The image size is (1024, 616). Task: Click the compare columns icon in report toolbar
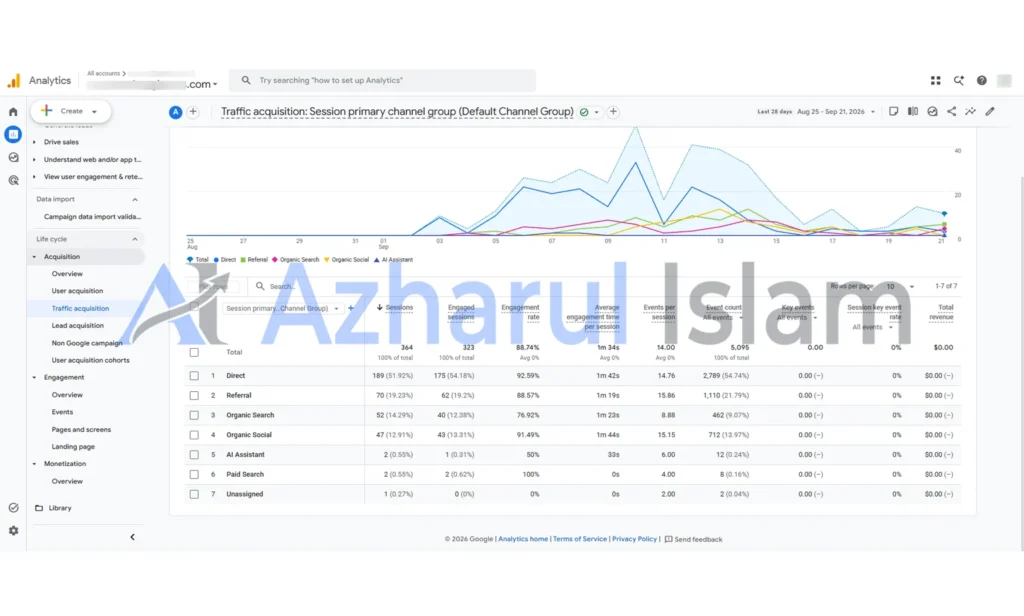click(x=913, y=112)
